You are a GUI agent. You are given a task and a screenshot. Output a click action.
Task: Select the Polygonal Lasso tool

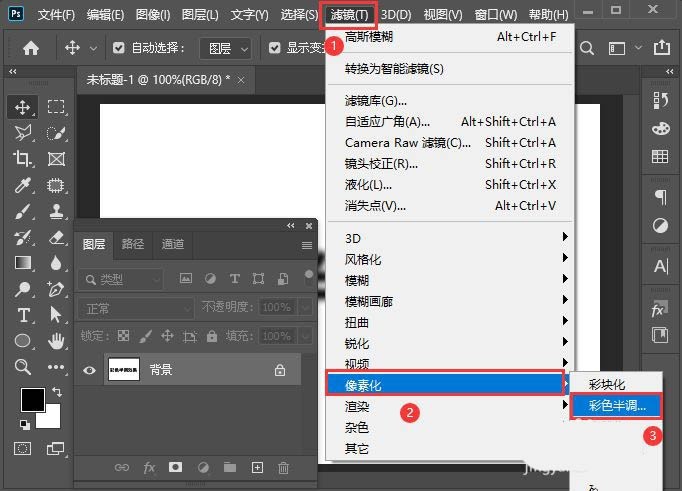pos(23,133)
